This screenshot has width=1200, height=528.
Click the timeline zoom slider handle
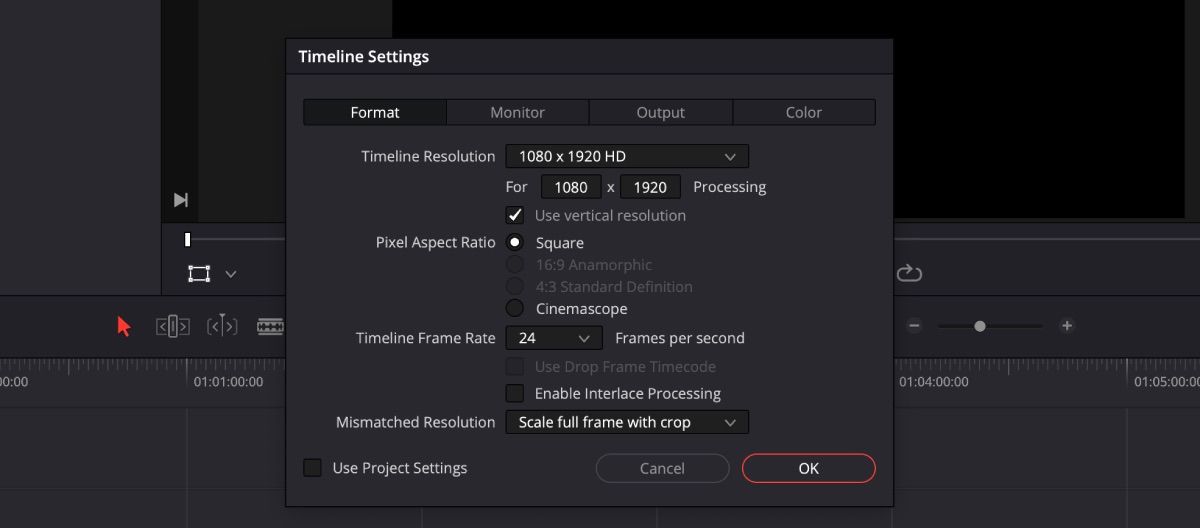980,326
